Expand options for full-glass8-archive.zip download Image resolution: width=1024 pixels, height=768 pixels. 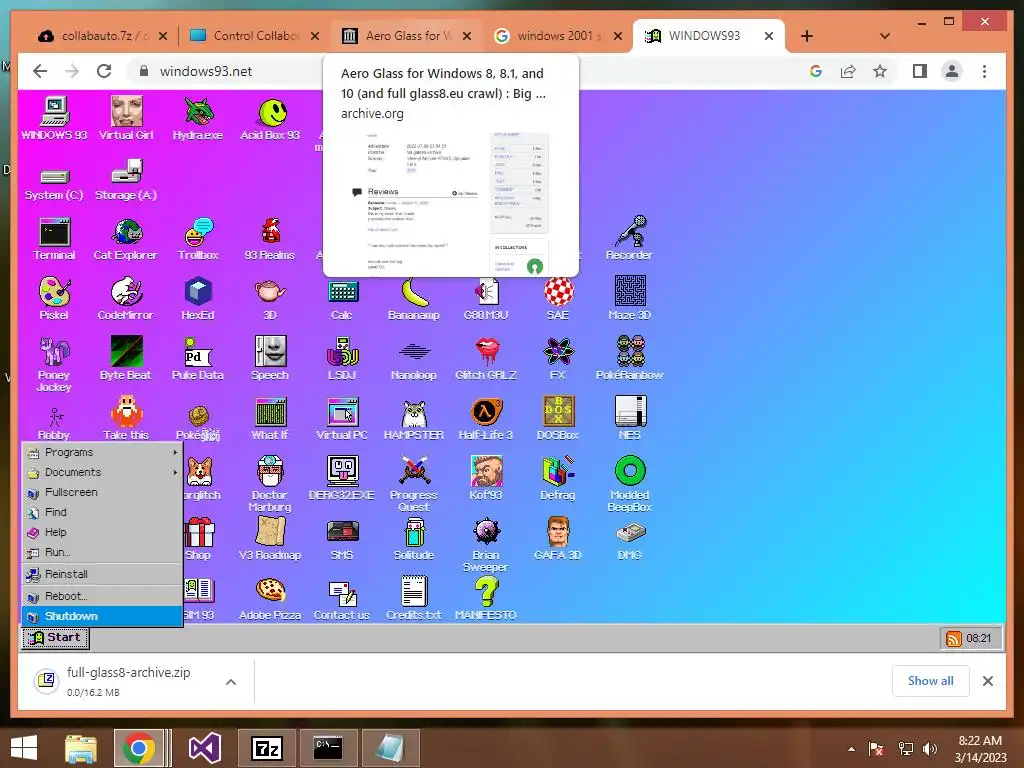[x=231, y=682]
